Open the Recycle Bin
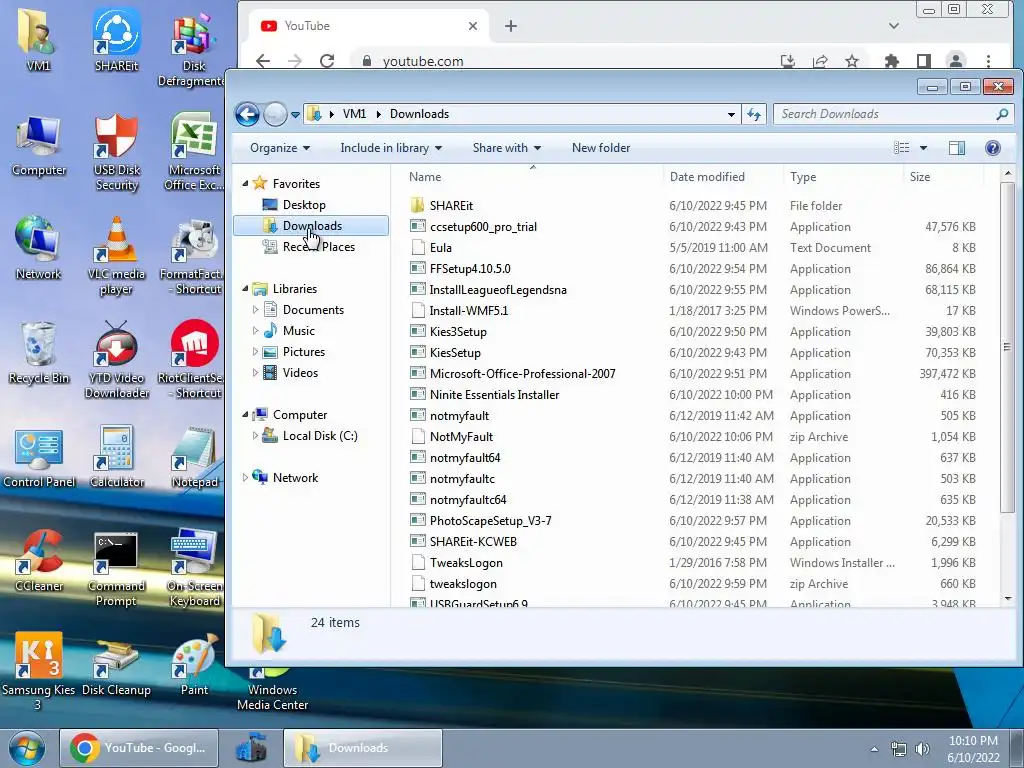The height and width of the screenshot is (768, 1024). point(39,353)
